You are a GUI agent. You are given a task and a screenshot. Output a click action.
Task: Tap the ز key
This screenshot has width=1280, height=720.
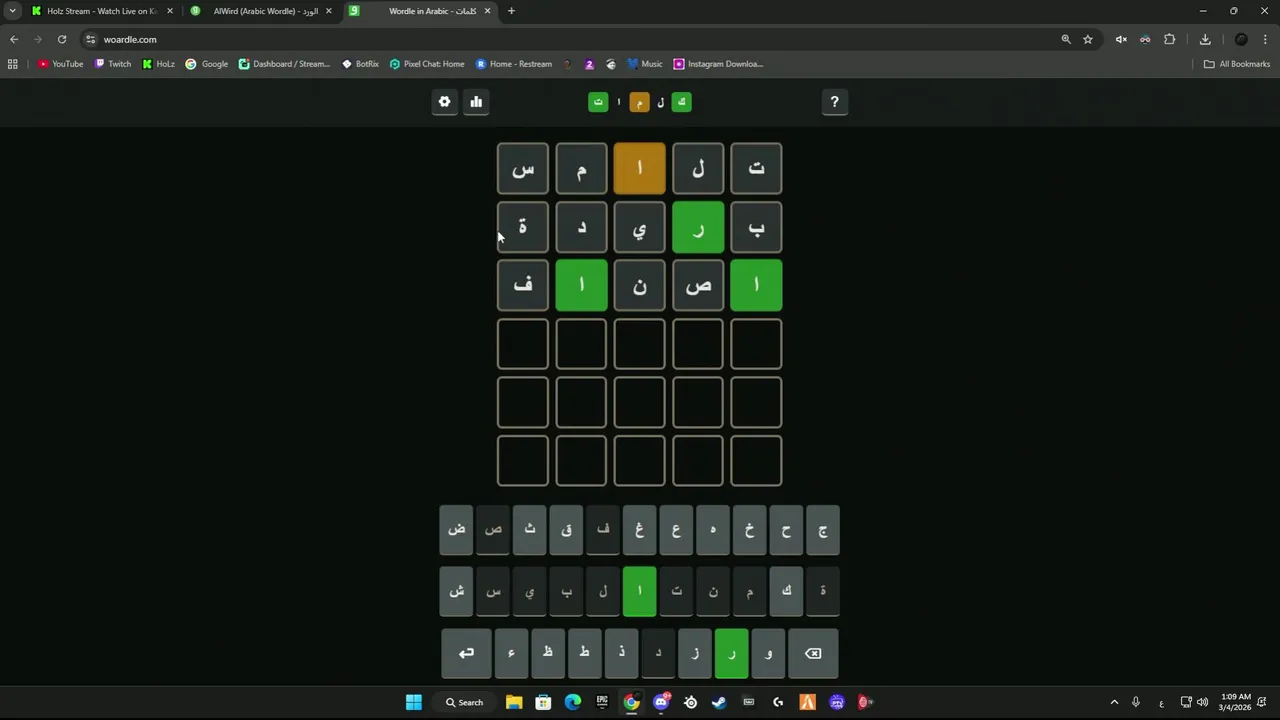(x=695, y=653)
